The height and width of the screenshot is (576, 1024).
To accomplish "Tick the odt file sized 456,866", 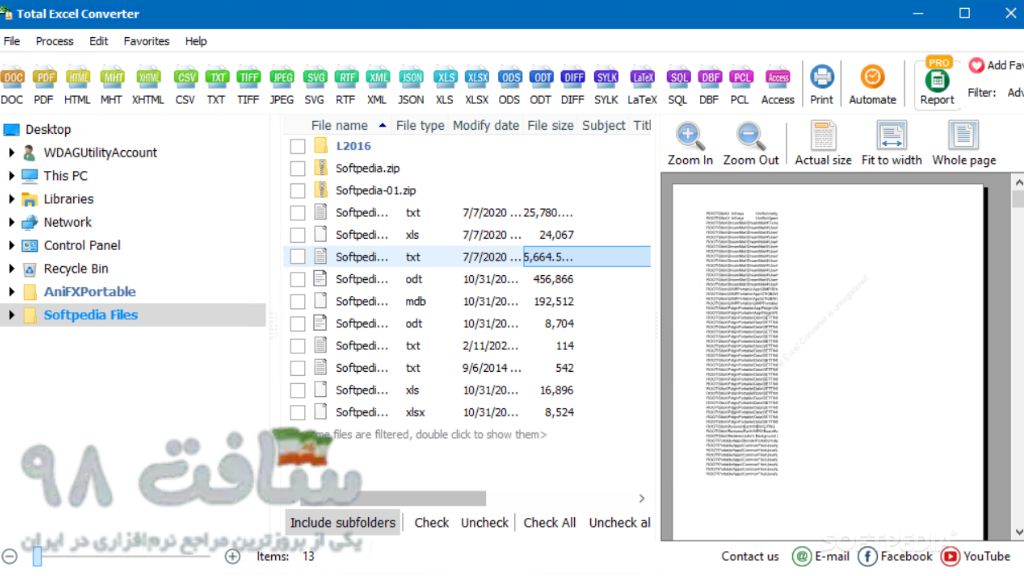I will point(298,280).
